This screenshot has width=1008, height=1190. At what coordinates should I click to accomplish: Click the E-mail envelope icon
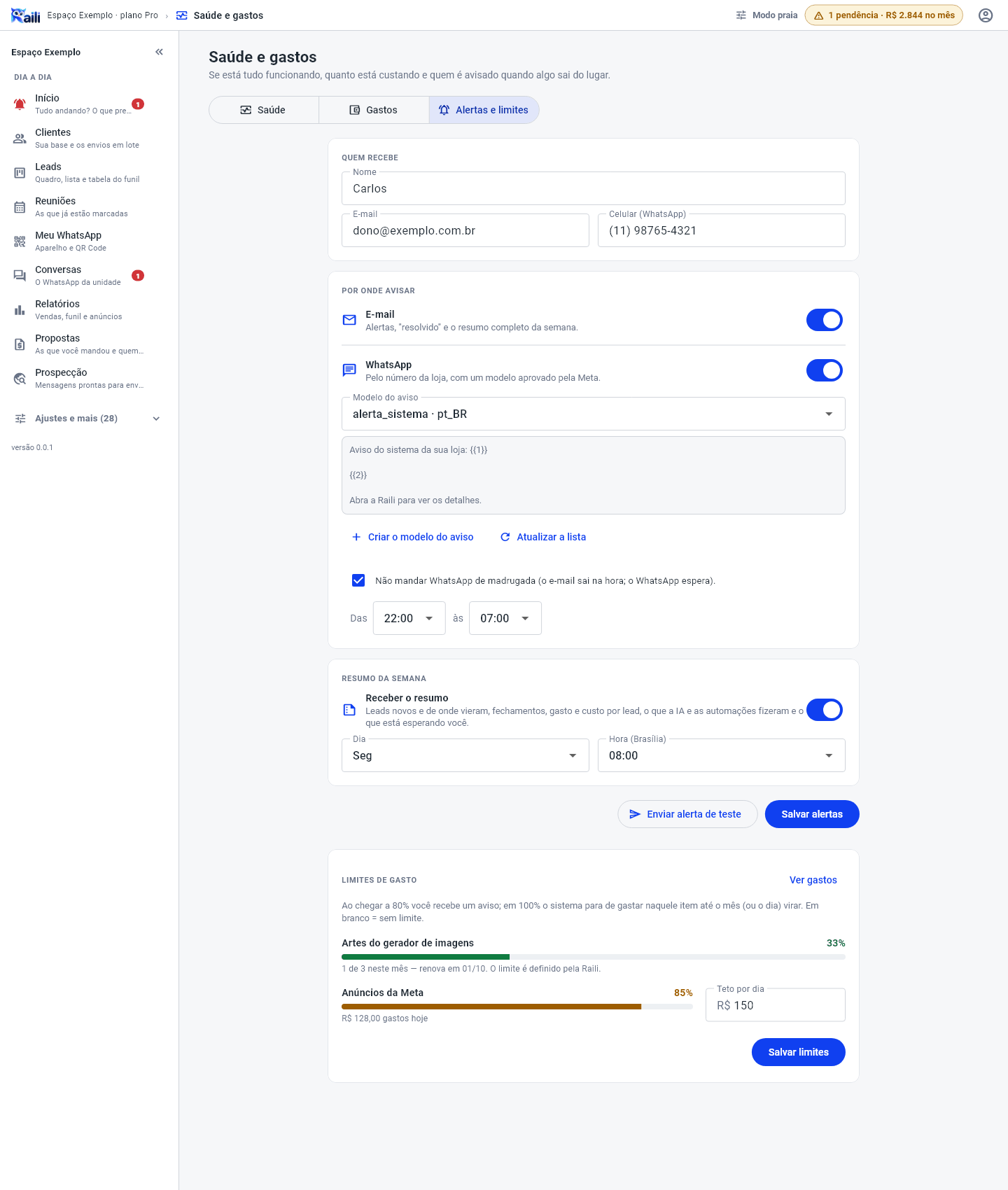[349, 320]
